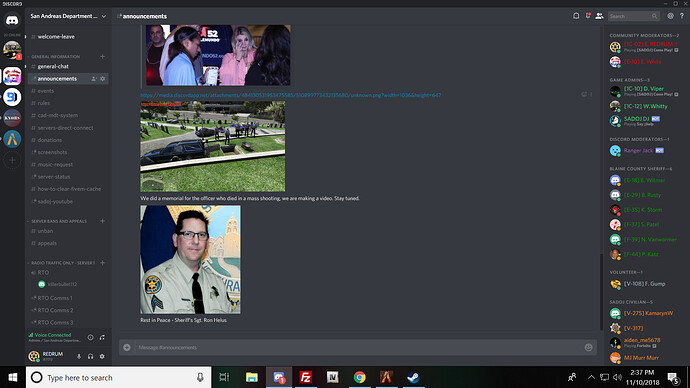690x388 pixels.
Task: Add channel to Radio Traffic Only category
Action: (x=103, y=263)
